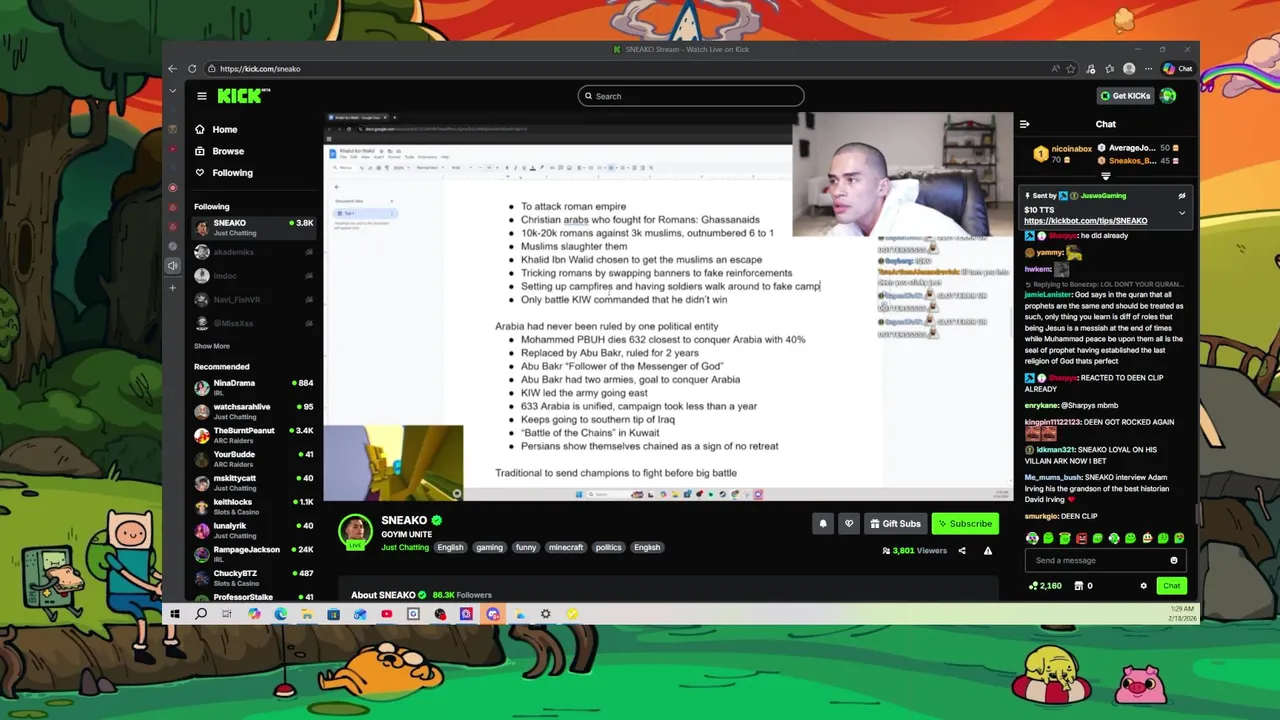Viewport: 1280px width, 720px height.
Task: Select the minecraft tag
Action: coord(565,547)
